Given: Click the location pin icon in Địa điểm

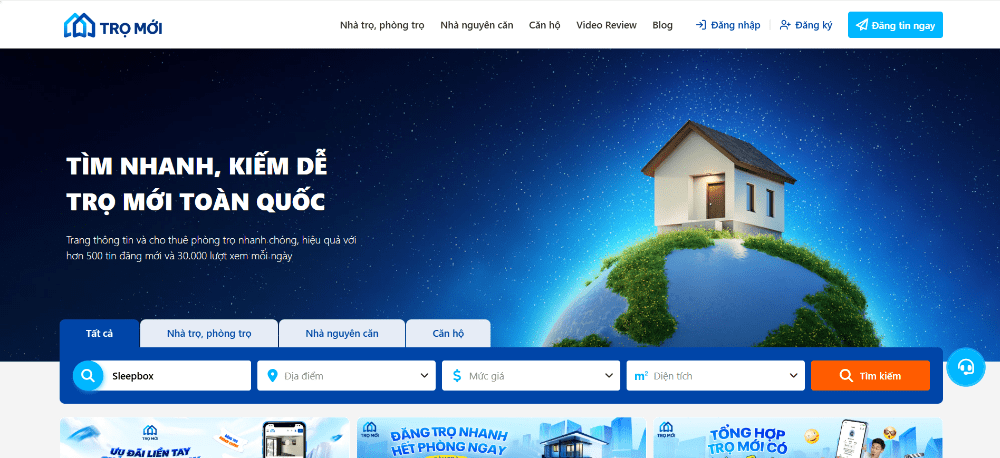Looking at the screenshot, I should coord(273,376).
